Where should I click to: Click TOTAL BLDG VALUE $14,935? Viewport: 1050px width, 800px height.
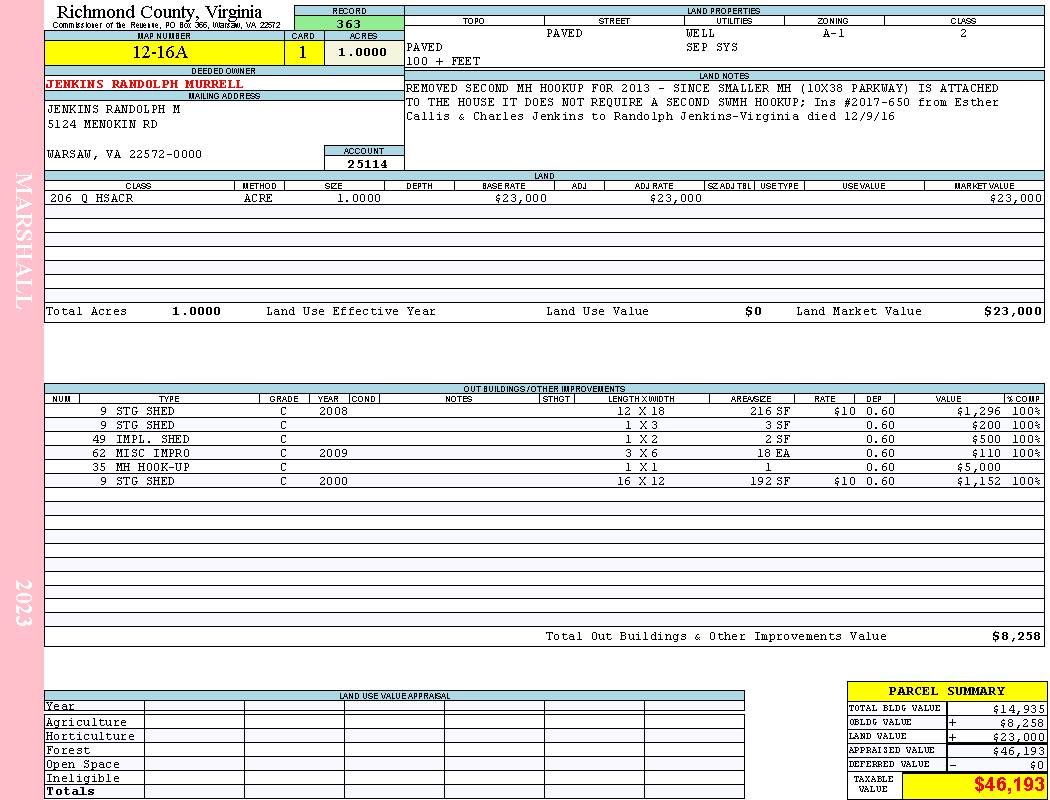pos(1019,709)
